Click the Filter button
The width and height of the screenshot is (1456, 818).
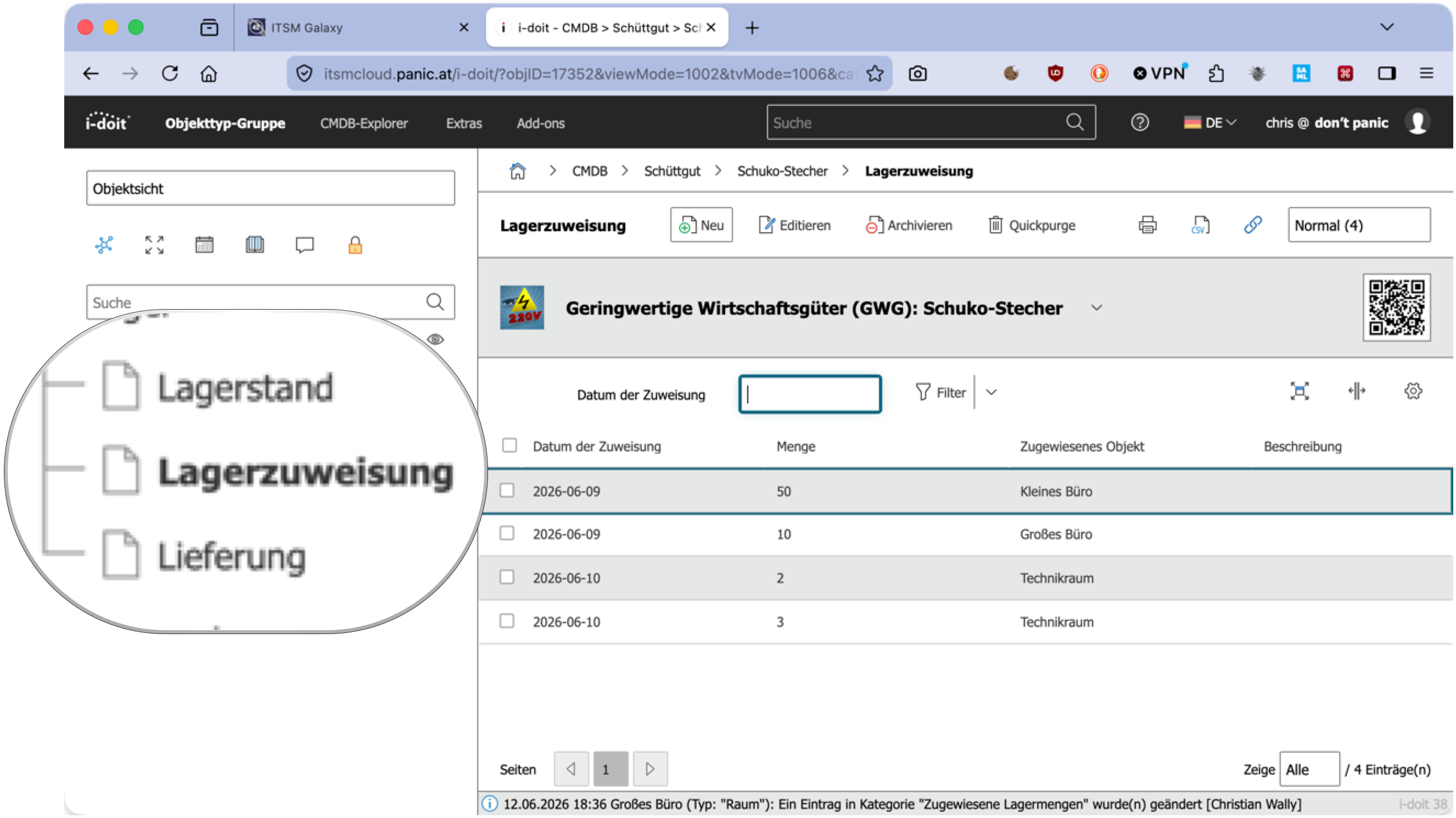coord(940,393)
